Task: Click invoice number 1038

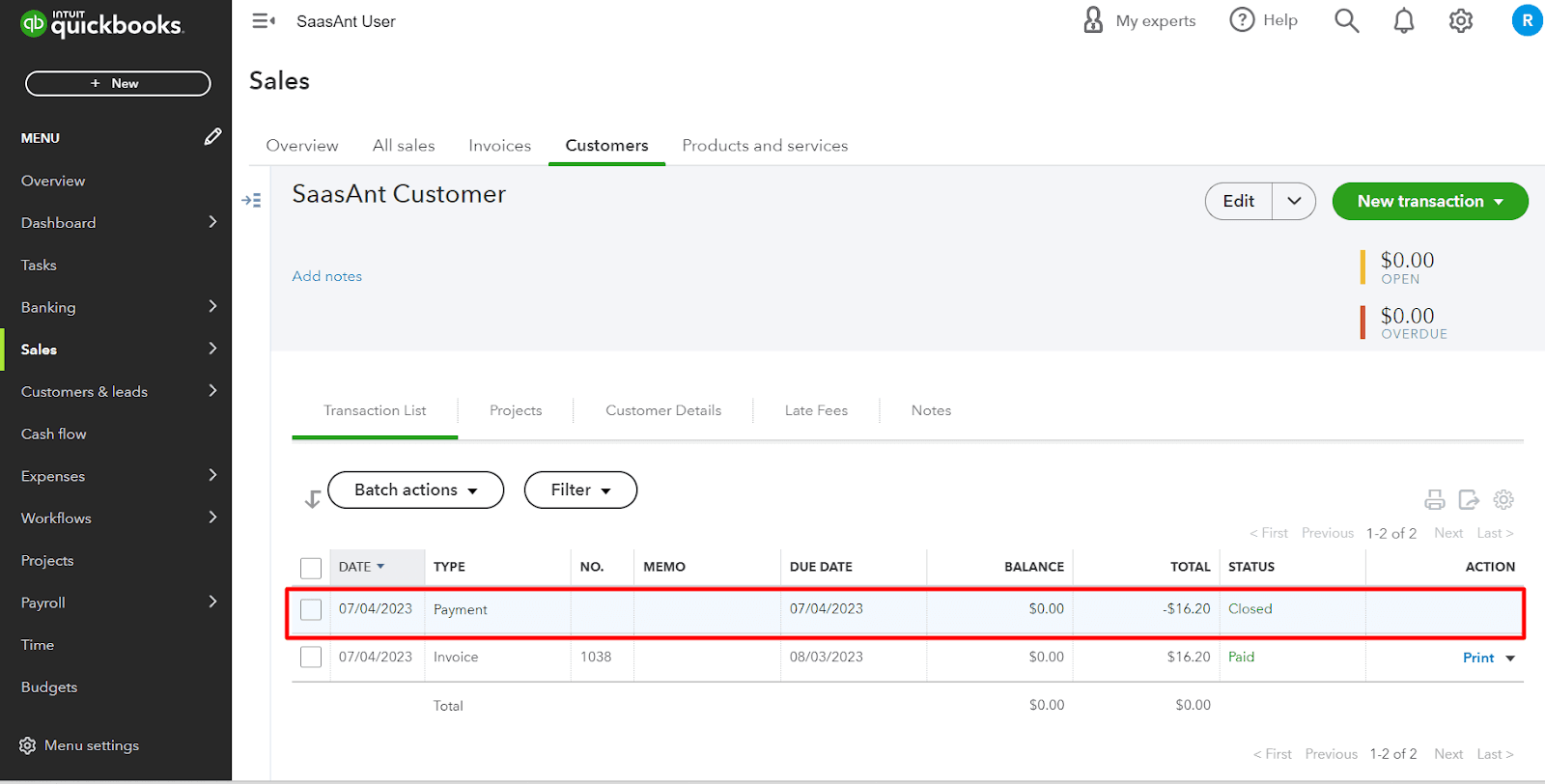Action: click(596, 658)
